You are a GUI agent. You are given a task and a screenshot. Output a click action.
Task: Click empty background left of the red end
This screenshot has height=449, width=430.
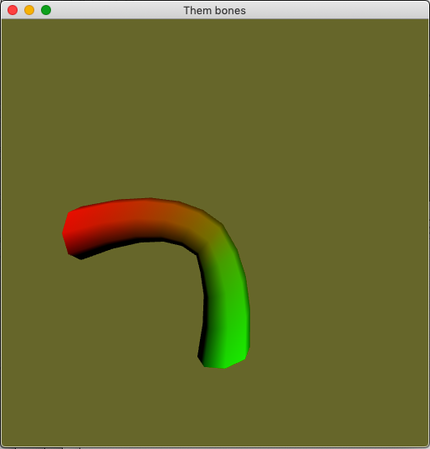[x=32, y=233]
